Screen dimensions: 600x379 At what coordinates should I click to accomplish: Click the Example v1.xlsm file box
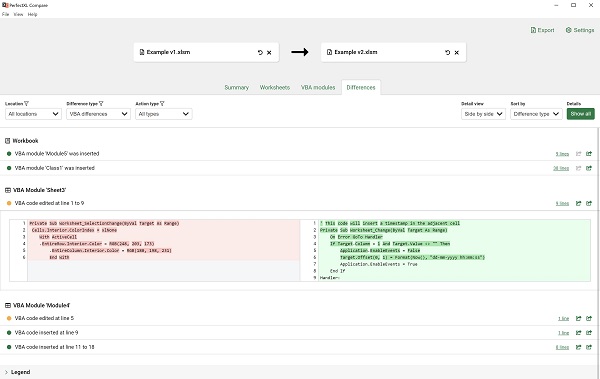(x=206, y=52)
